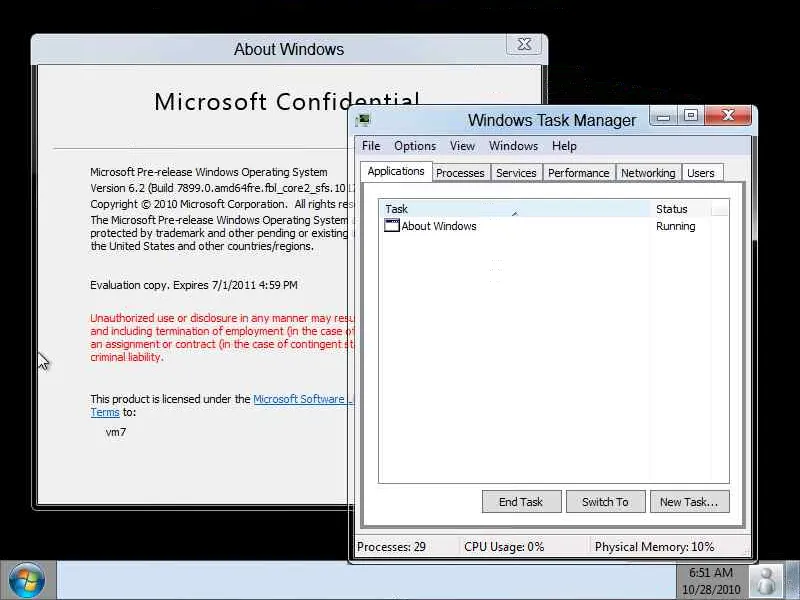
Task: Switch to the Processes tab
Action: (460, 173)
